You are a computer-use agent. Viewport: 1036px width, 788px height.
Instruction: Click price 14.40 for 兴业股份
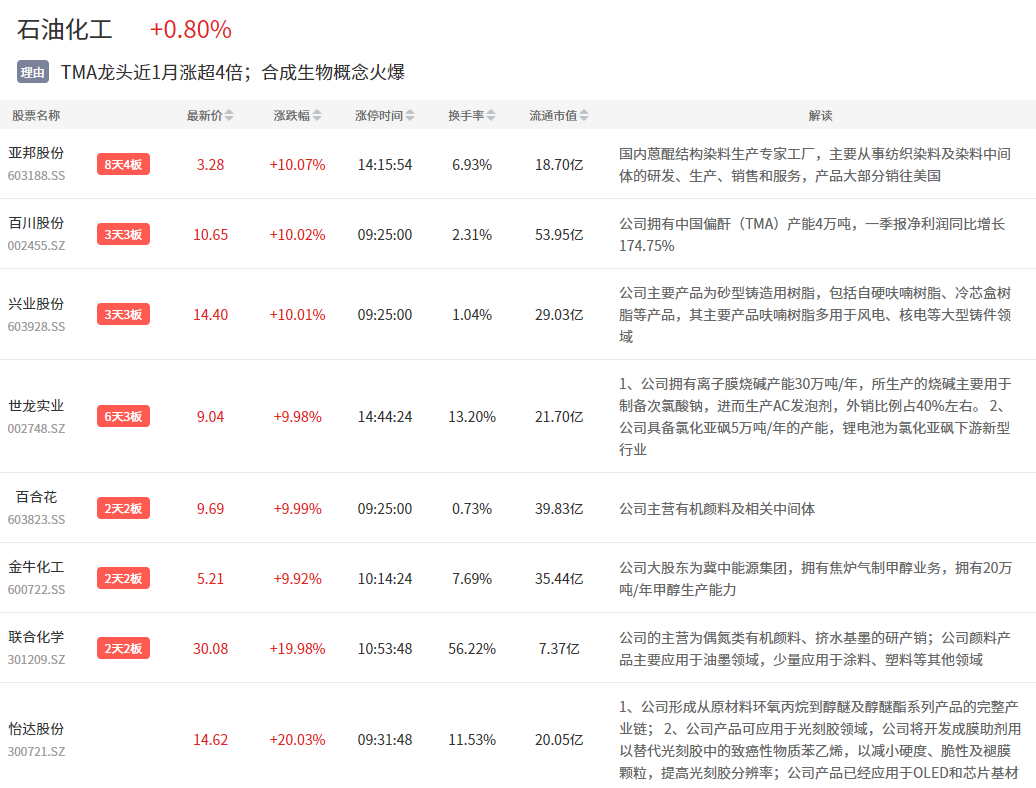tap(211, 315)
